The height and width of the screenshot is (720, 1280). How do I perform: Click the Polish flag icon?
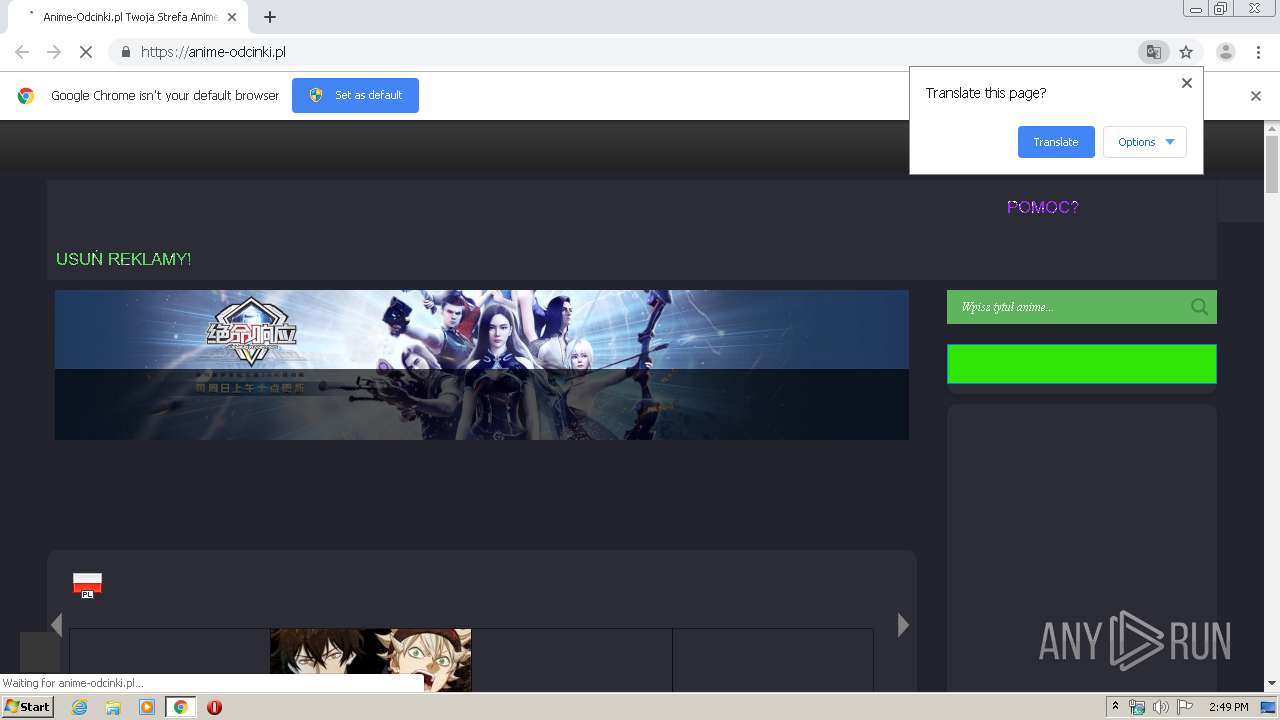coord(87,585)
